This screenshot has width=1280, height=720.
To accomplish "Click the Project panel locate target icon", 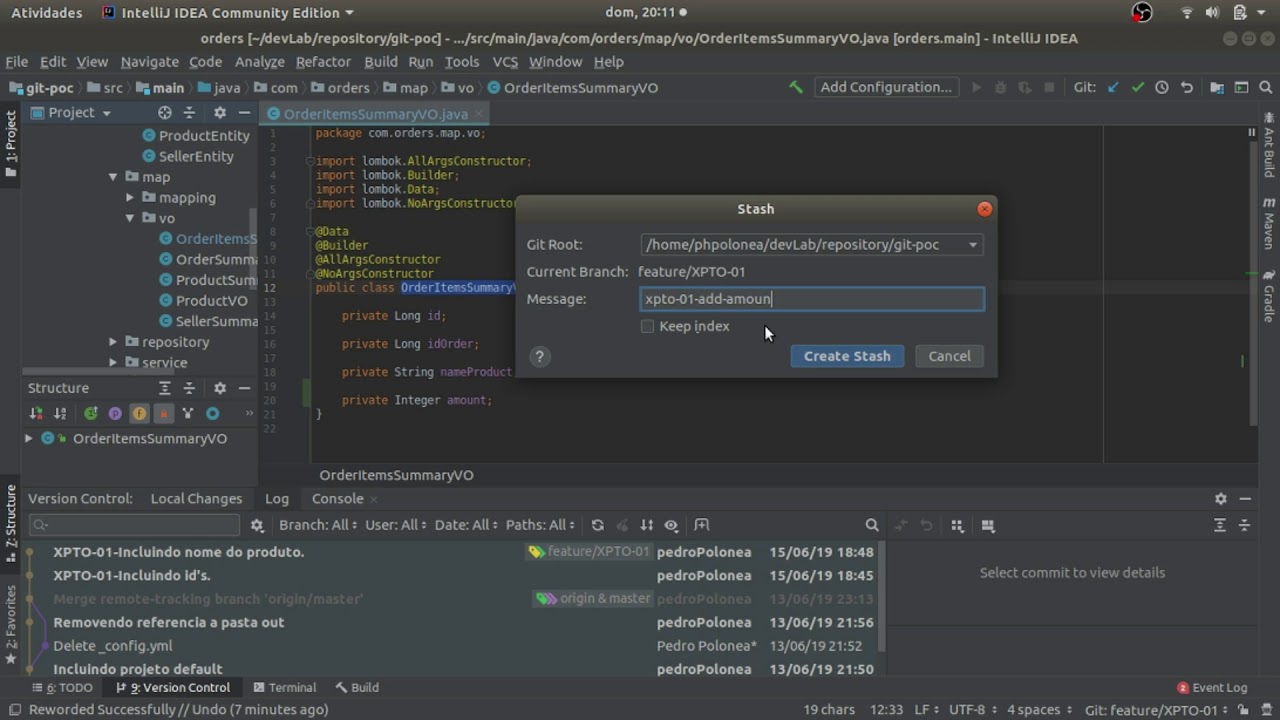I will click(165, 112).
